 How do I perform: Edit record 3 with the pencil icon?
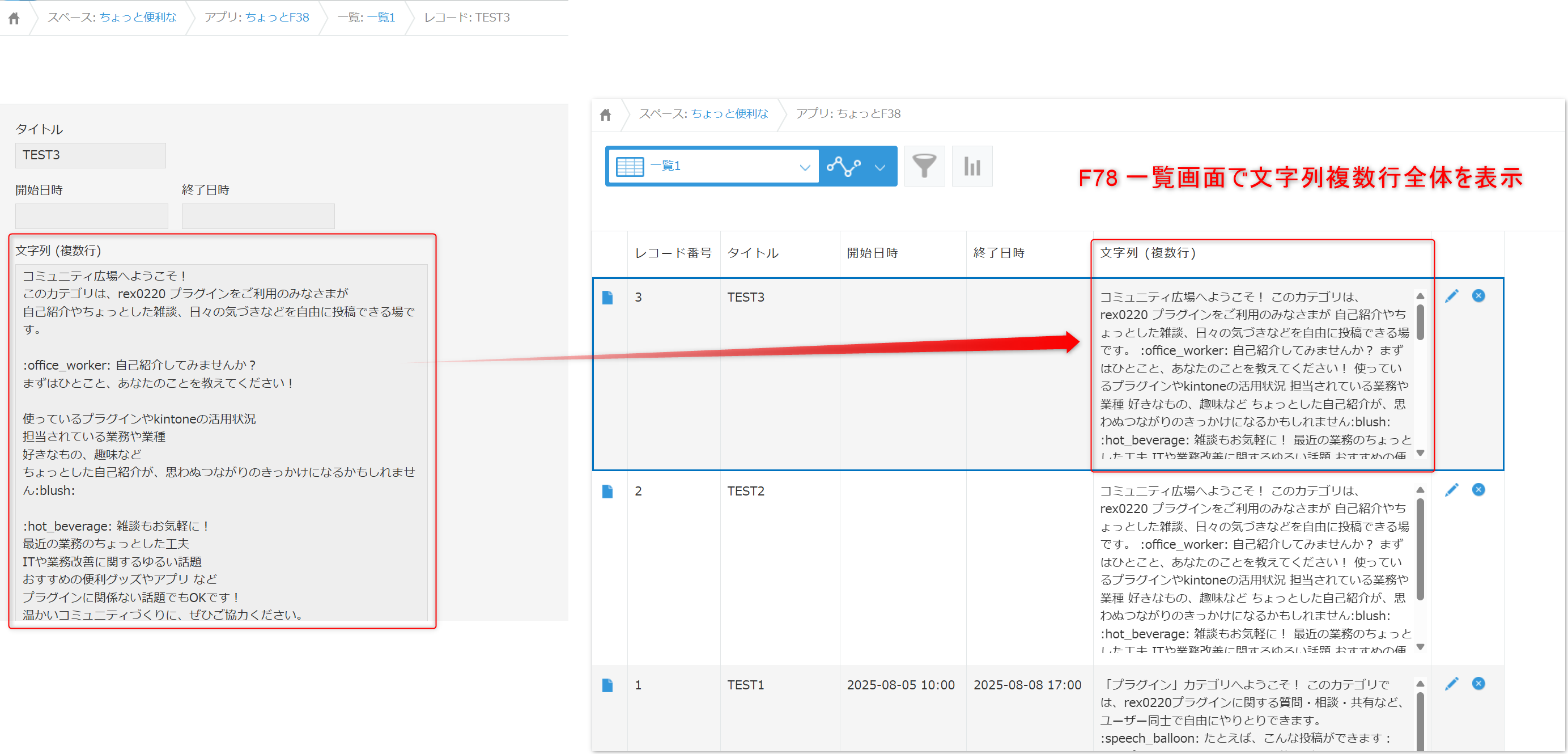point(1451,296)
